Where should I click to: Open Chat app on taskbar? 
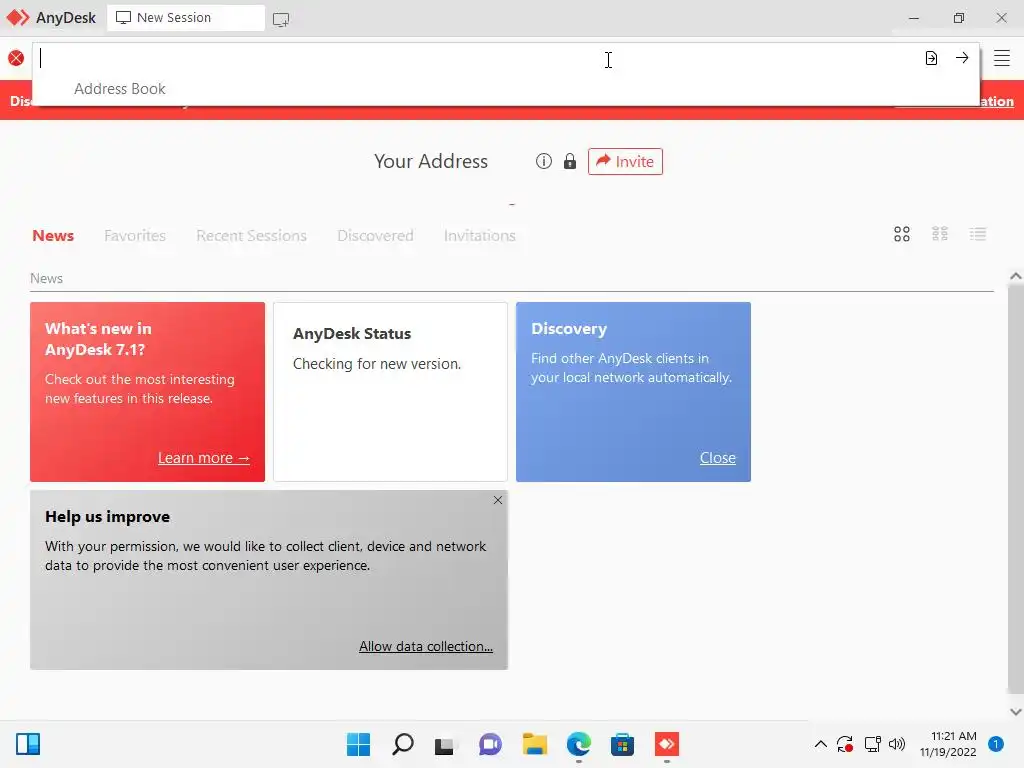tap(490, 744)
